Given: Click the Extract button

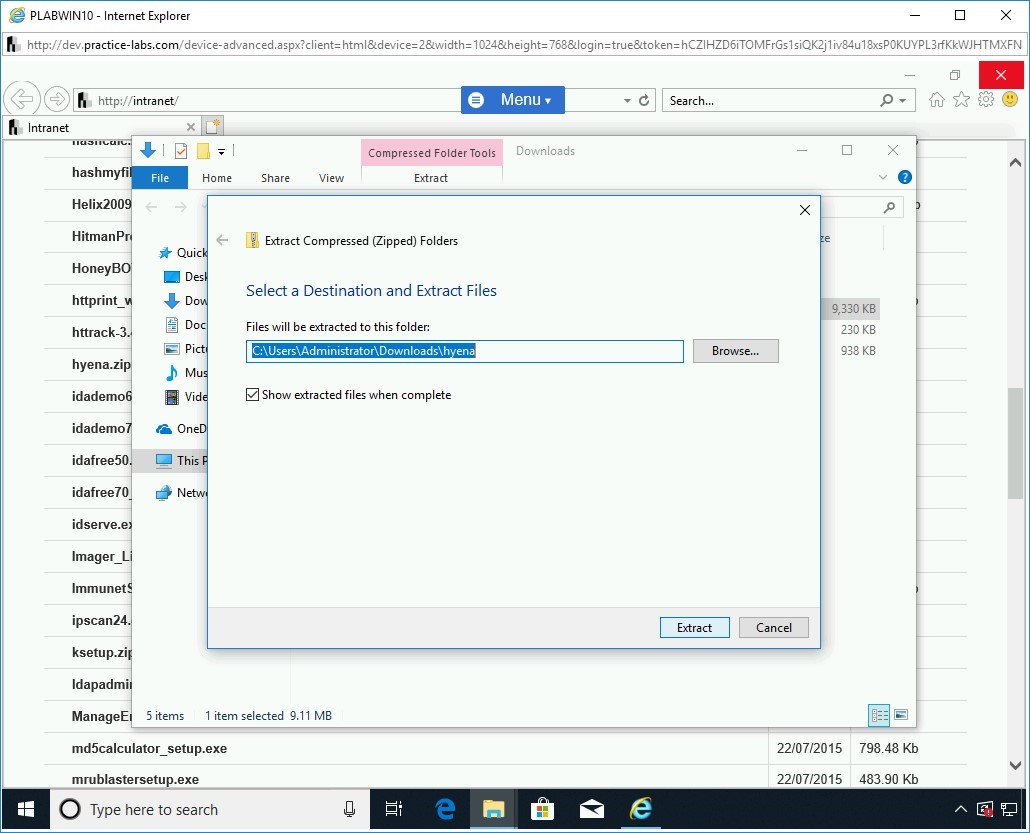Looking at the screenshot, I should coord(694,628).
